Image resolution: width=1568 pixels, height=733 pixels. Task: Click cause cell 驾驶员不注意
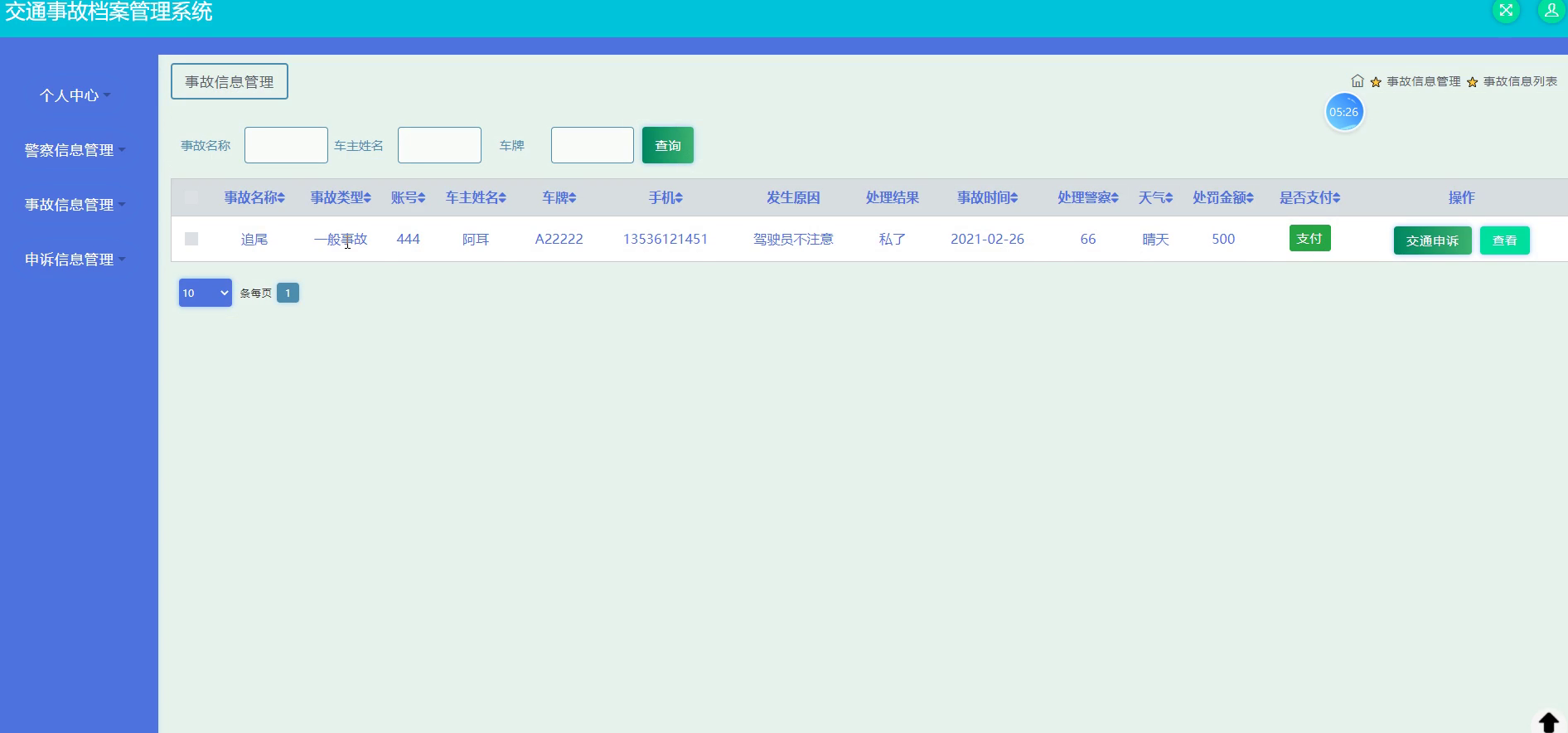point(793,239)
